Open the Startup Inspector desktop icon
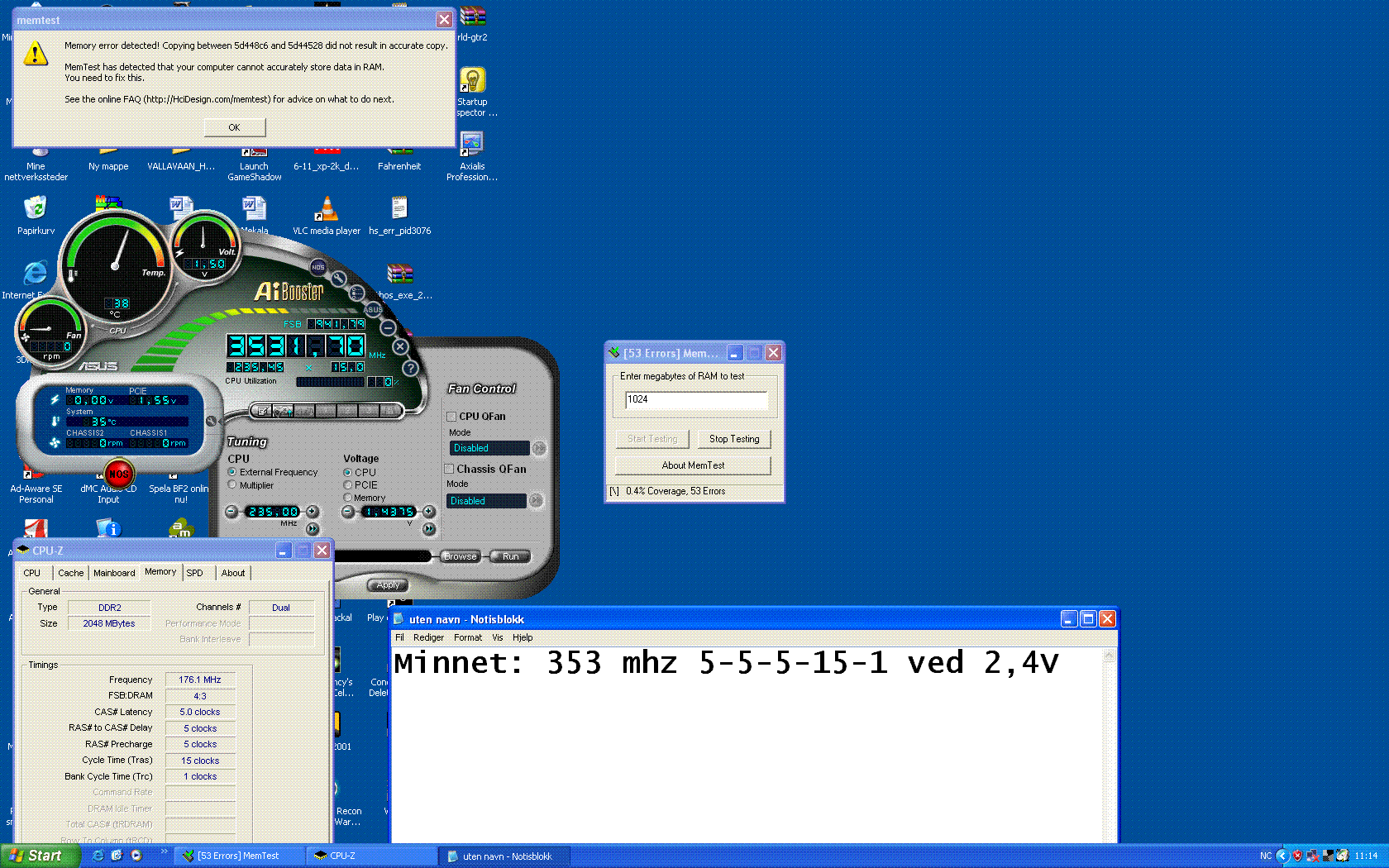Viewport: 1389px width, 868px height. tap(472, 92)
